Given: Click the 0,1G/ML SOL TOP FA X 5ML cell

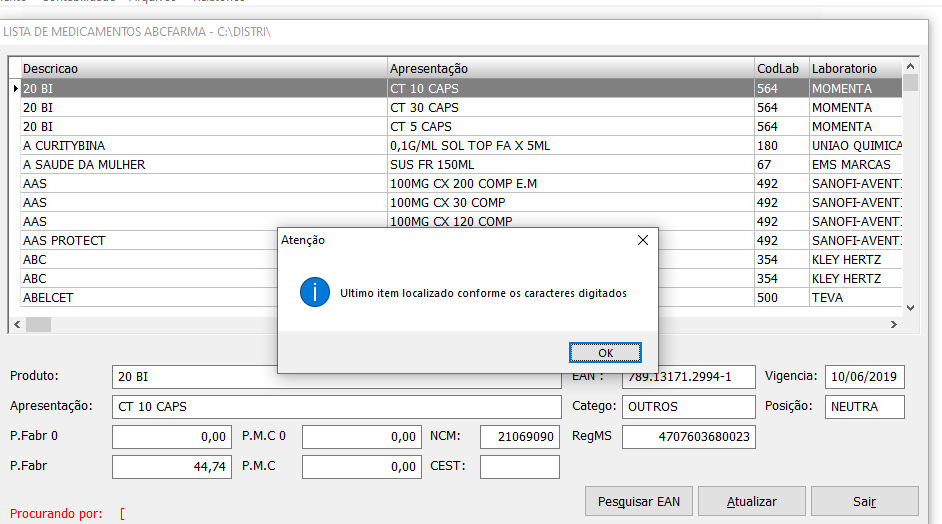Looking at the screenshot, I should (571, 146).
